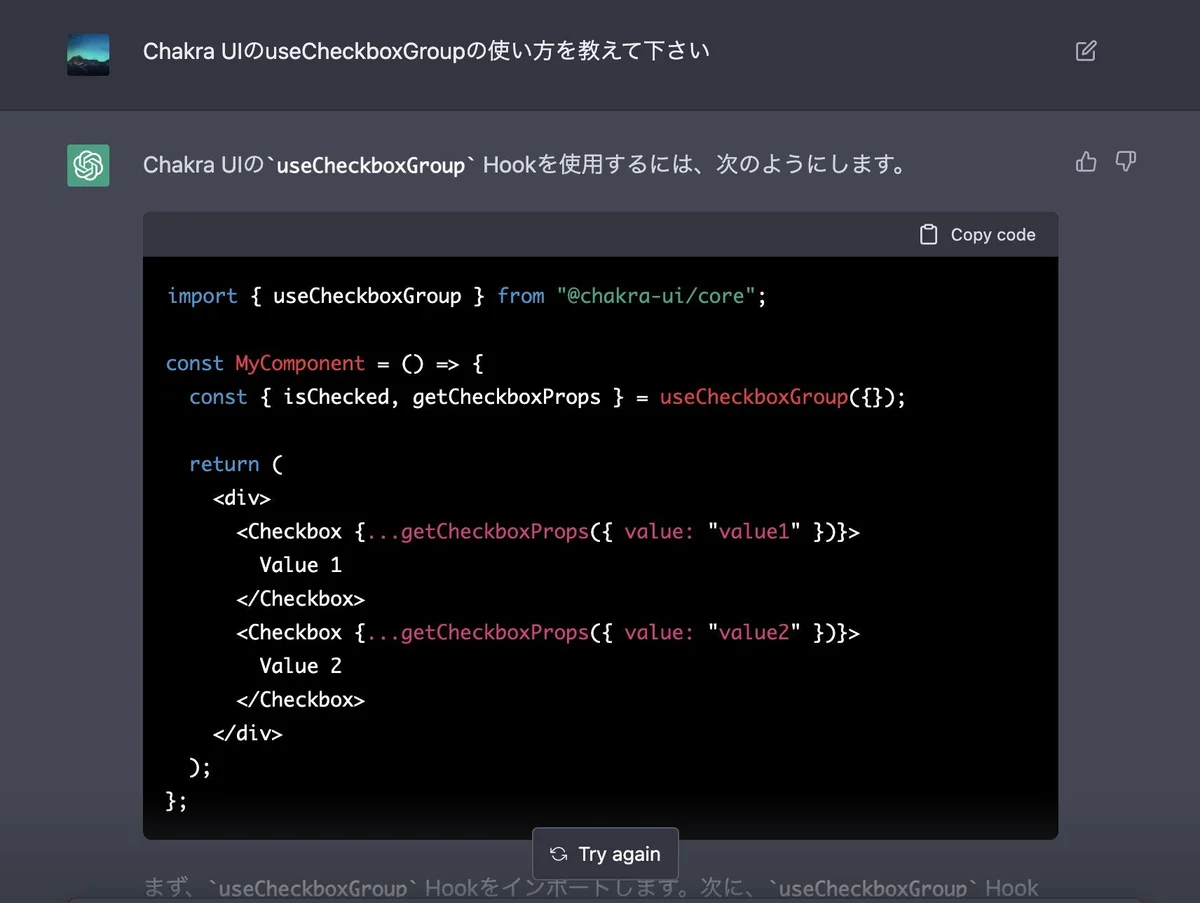This screenshot has height=903, width=1200.
Task: Click the user profile avatar
Action: pos(88,54)
